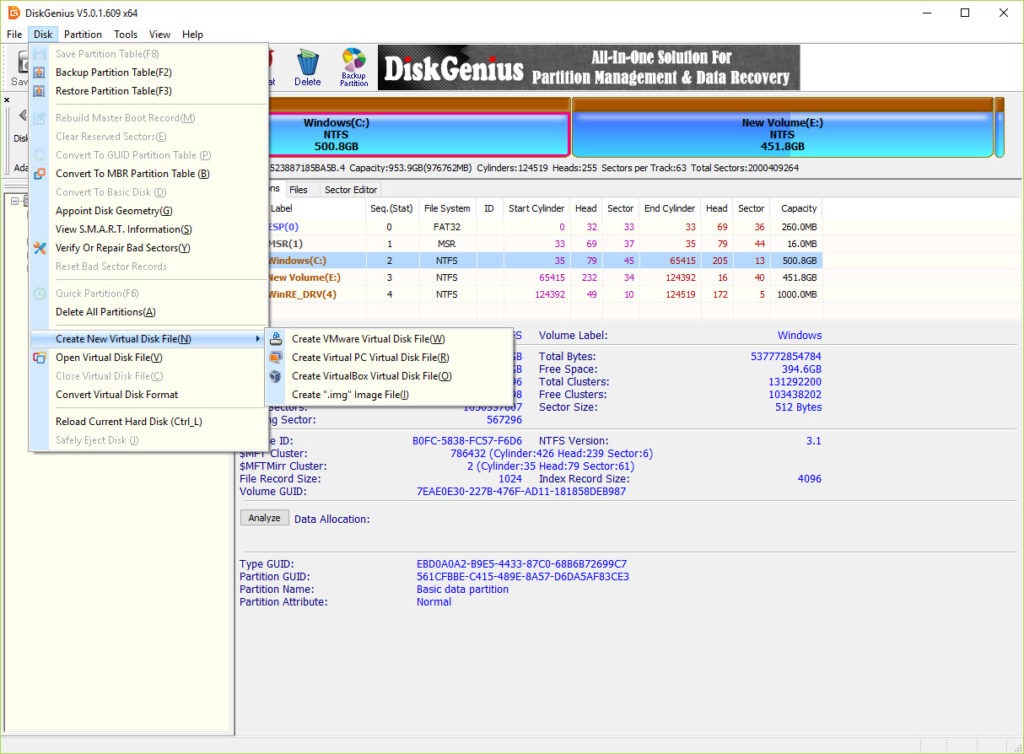Click the Type GUID value
The height and width of the screenshot is (754, 1024).
522,564
